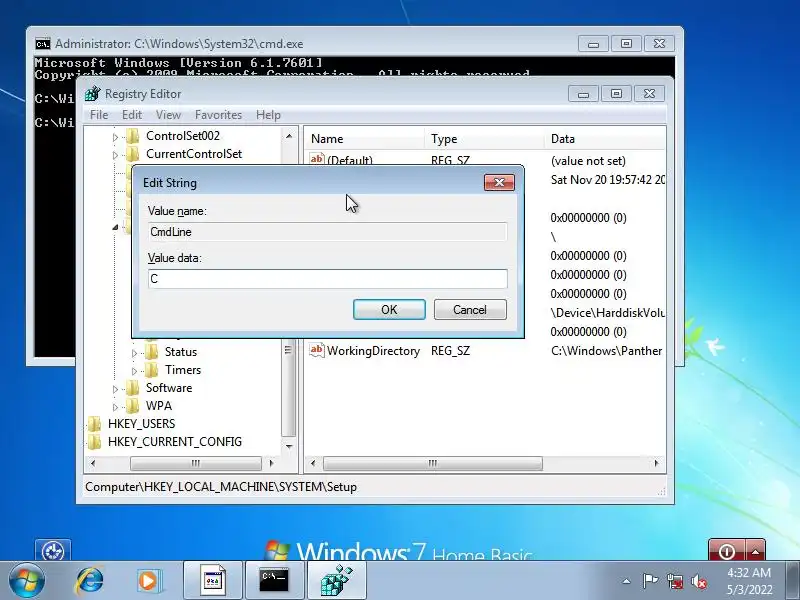The width and height of the screenshot is (800, 600).
Task: Show hidden tray icons arrow
Action: coord(627,581)
